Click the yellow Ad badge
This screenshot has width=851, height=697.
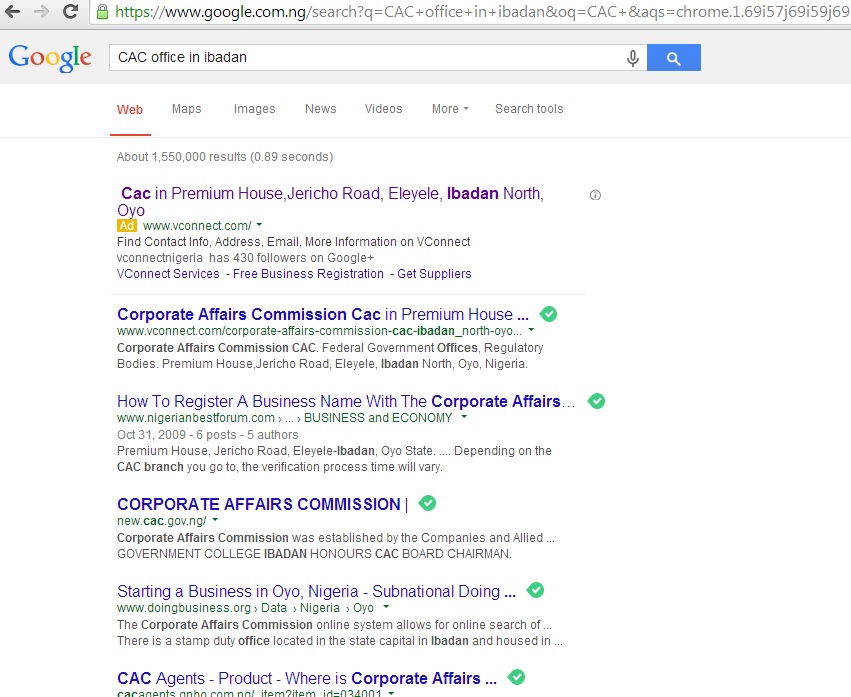[127, 225]
